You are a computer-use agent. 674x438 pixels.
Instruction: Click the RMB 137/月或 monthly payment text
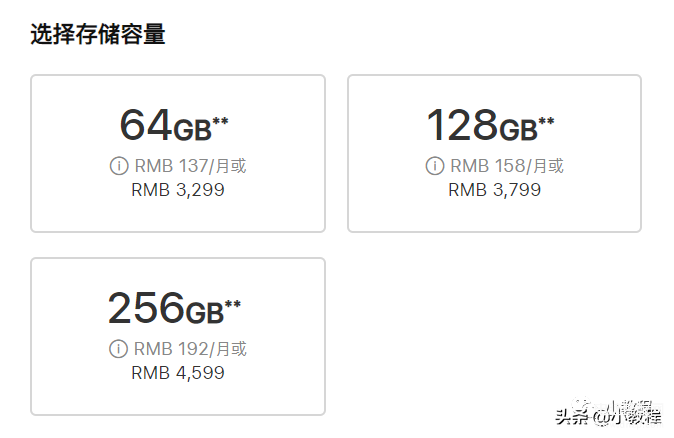pos(190,166)
